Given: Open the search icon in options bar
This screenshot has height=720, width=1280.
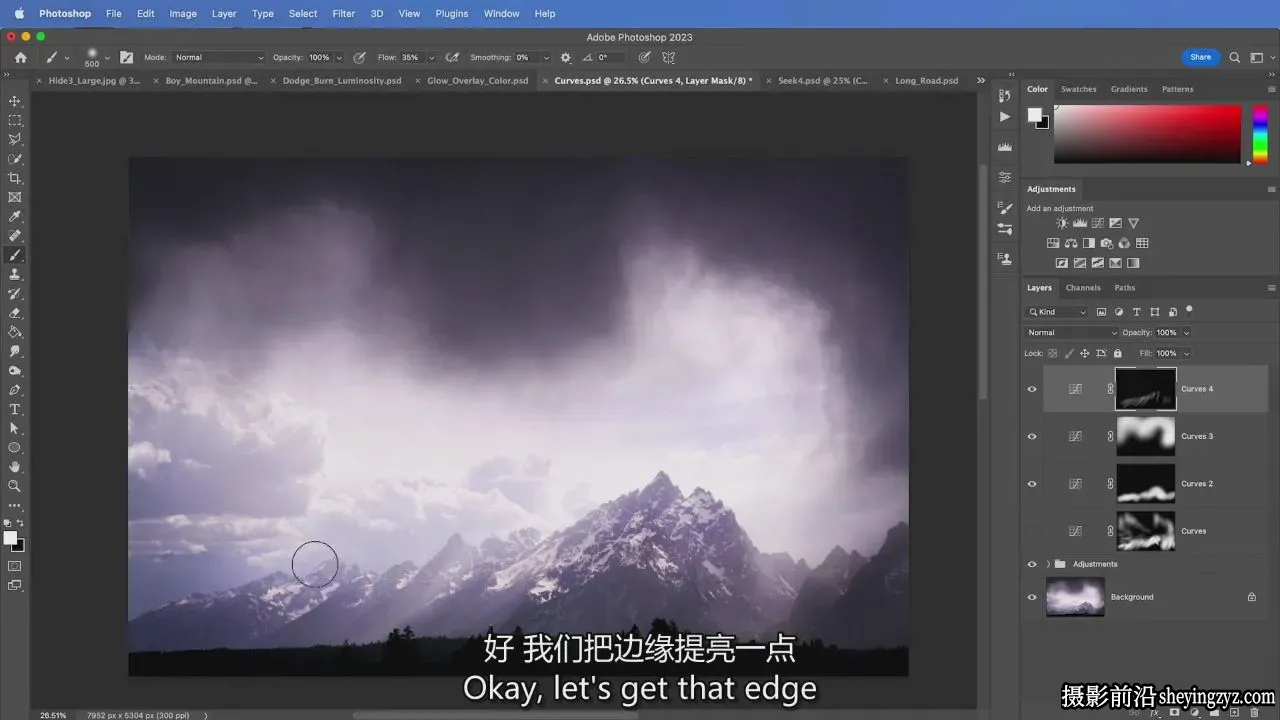Looking at the screenshot, I should tap(1235, 57).
